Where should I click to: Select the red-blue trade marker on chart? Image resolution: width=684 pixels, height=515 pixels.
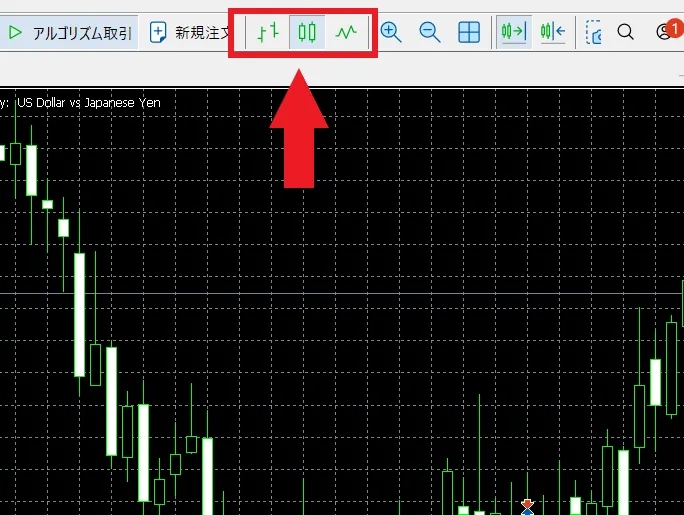pyautogui.click(x=528, y=507)
